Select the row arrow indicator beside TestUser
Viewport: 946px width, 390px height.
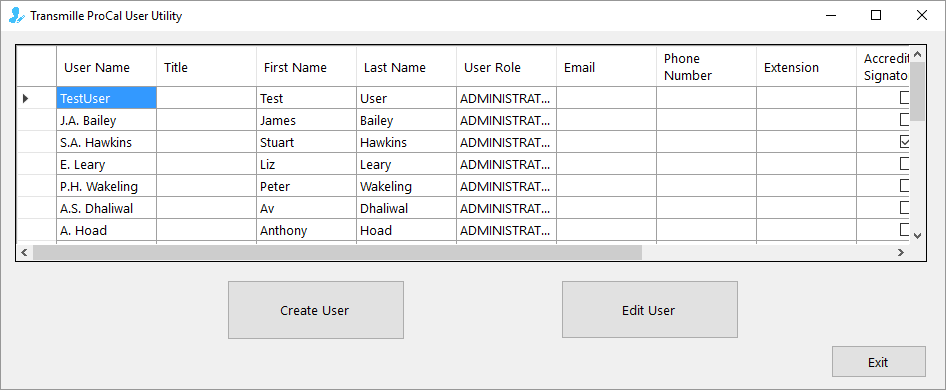pyautogui.click(x=25, y=98)
